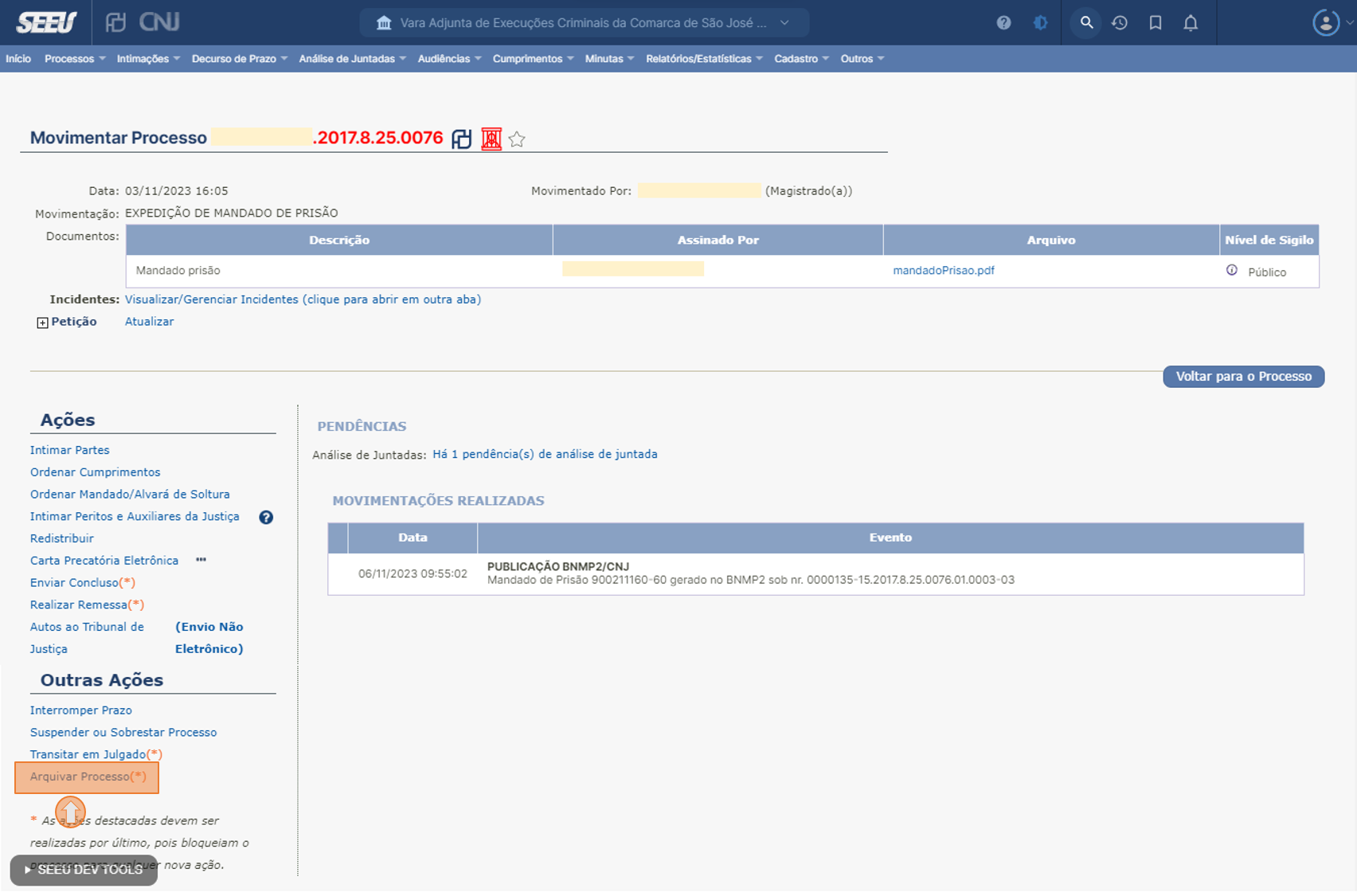Open the pending análise de juntada link

pos(545,454)
